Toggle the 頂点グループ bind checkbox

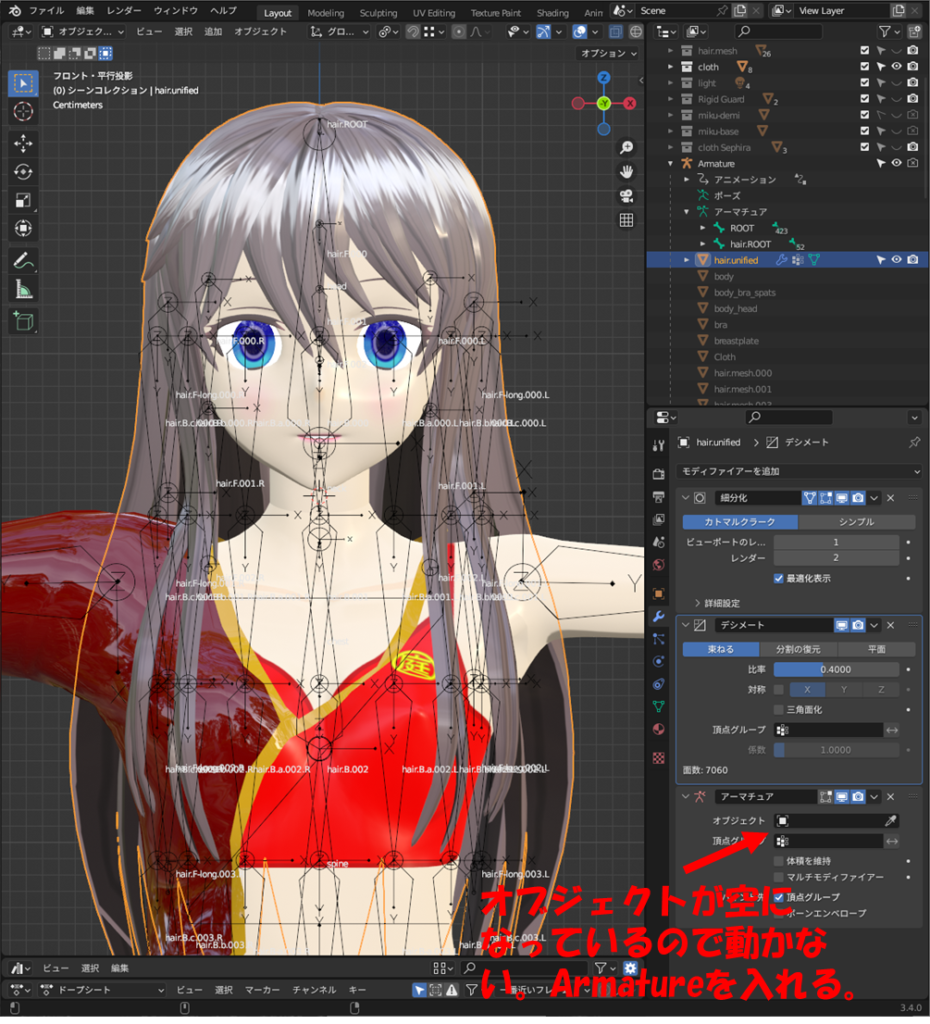coord(778,897)
